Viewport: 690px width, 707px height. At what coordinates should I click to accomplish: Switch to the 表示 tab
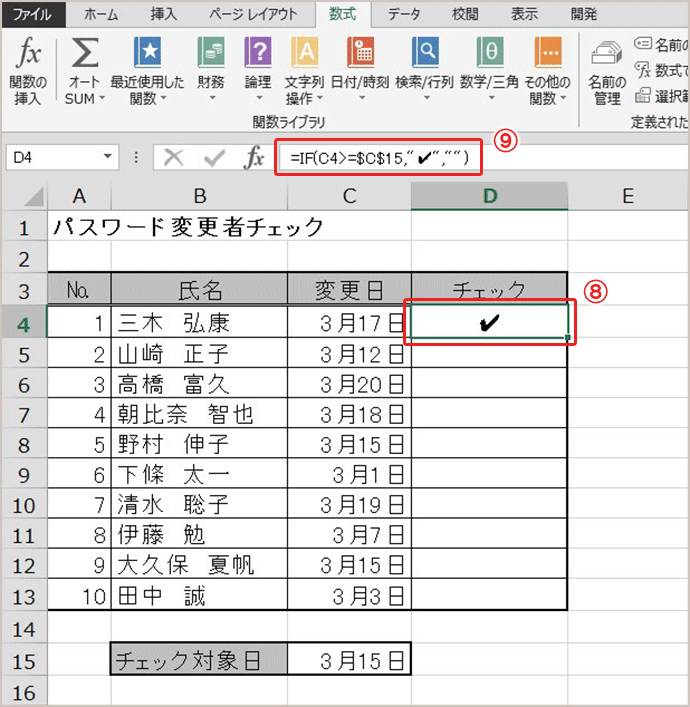(524, 14)
